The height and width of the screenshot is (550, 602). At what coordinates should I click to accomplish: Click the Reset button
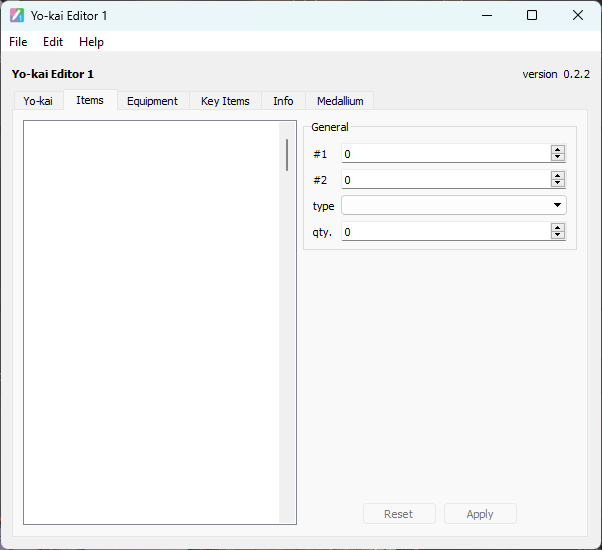tap(399, 514)
